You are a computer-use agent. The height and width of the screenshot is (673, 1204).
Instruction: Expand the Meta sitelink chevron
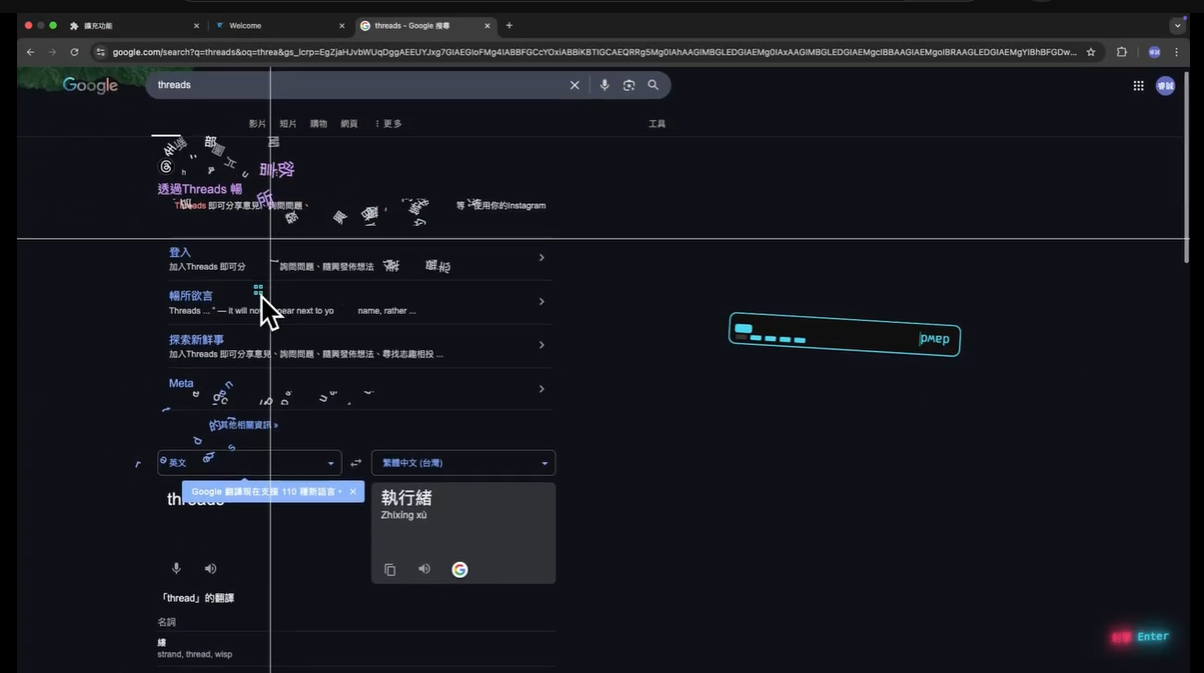click(x=542, y=389)
